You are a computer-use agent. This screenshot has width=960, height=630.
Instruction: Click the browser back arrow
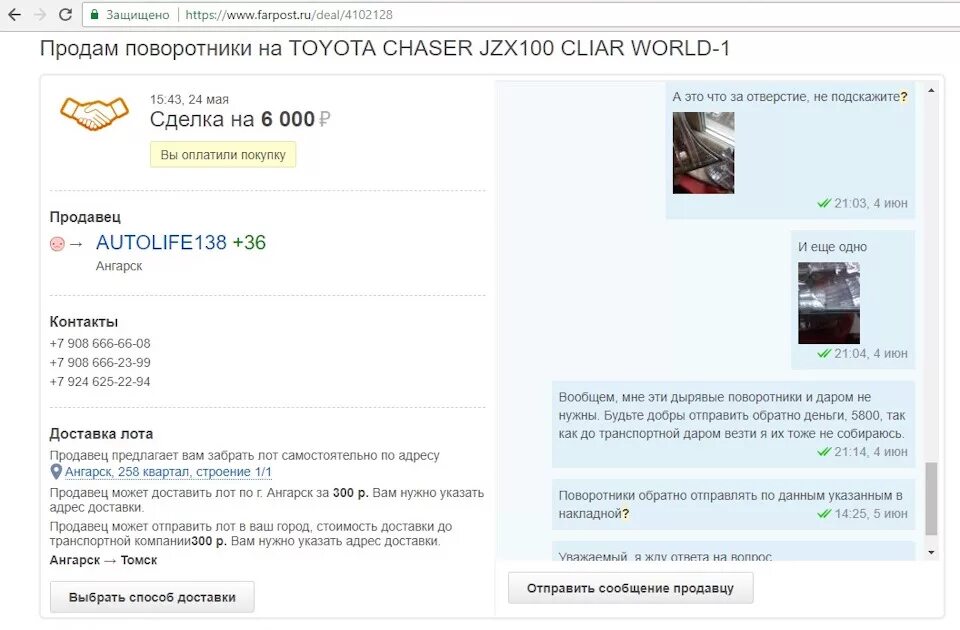pyautogui.click(x=14, y=14)
